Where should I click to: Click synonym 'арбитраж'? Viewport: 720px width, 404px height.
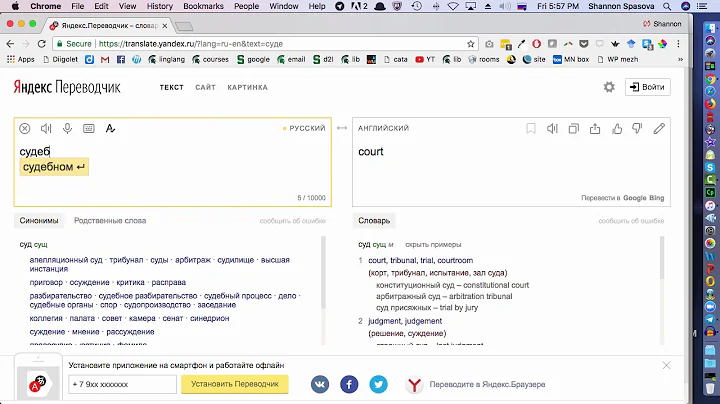[x=193, y=260]
